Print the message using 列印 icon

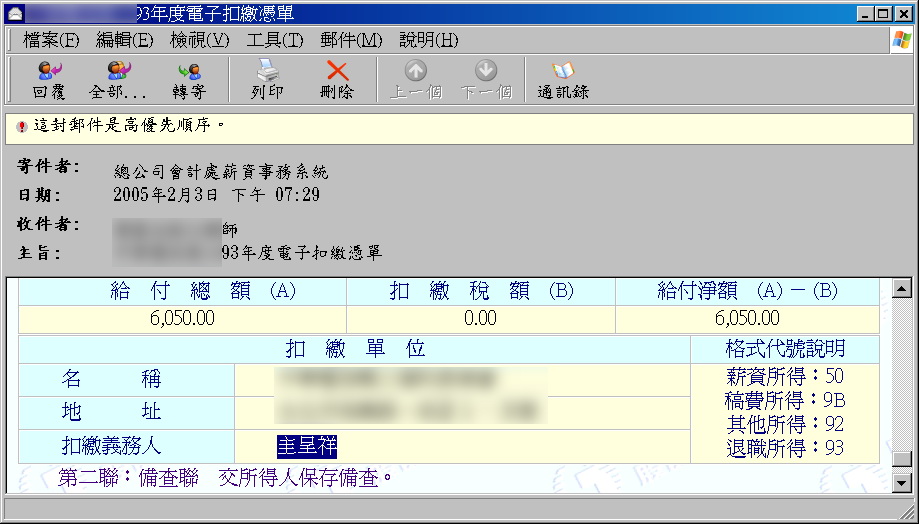tap(267, 80)
